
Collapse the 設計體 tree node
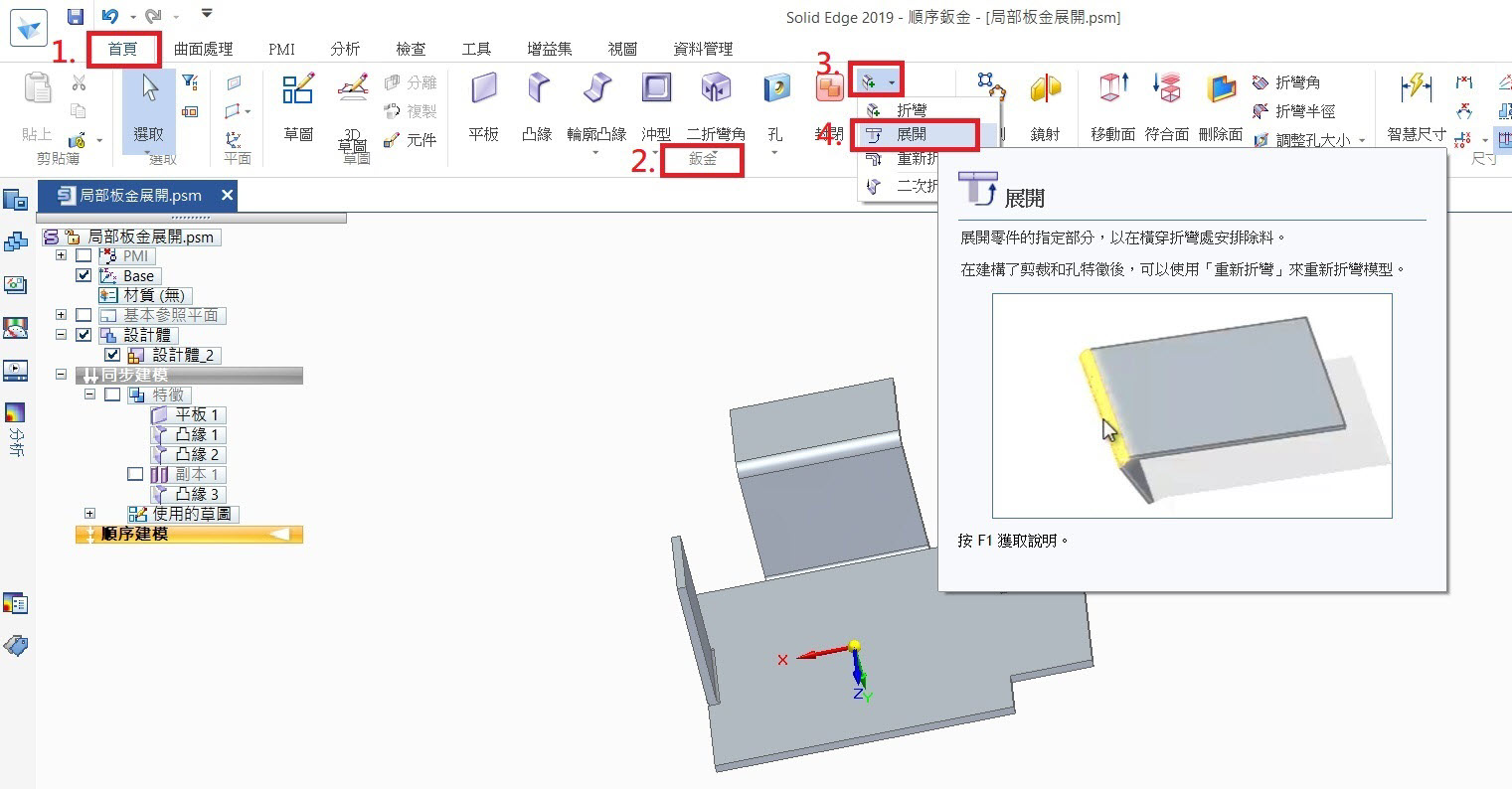pos(62,336)
